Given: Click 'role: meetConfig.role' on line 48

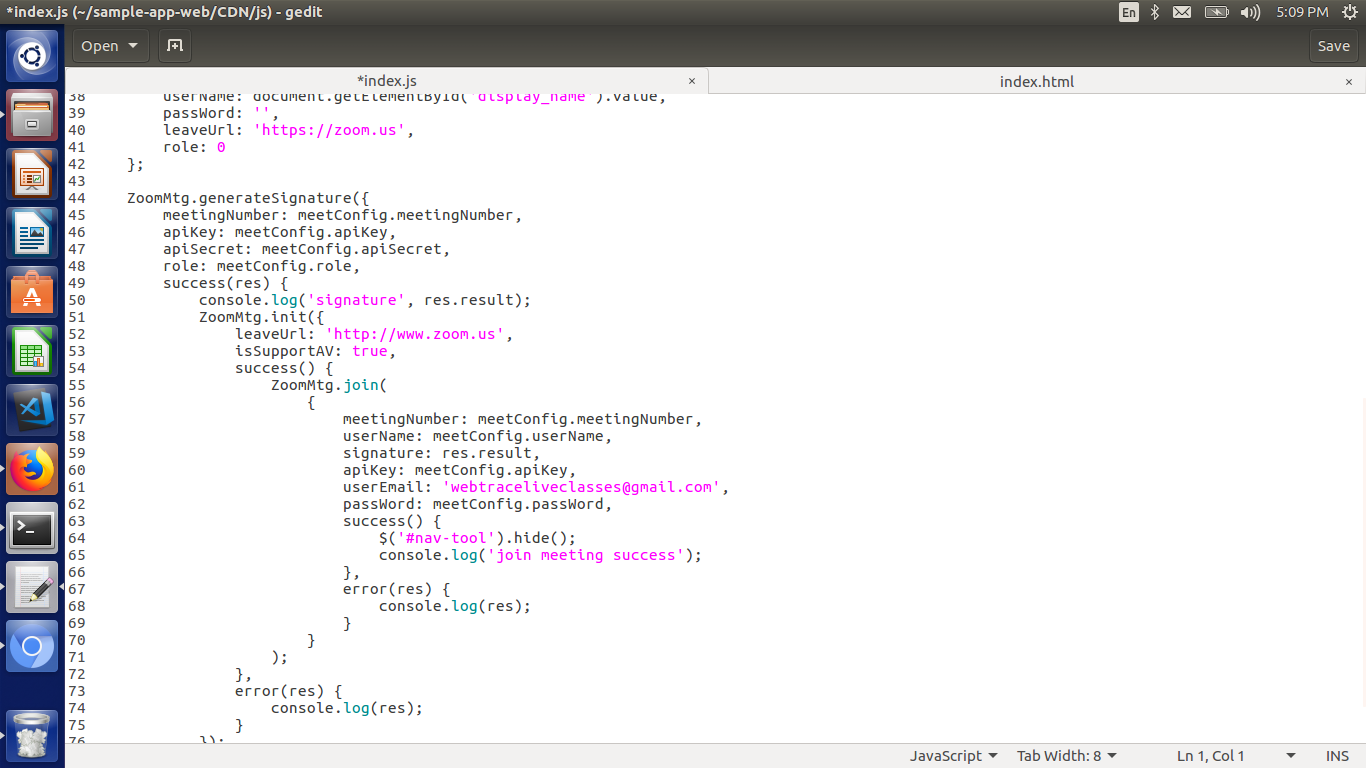Looking at the screenshot, I should pos(257,266).
